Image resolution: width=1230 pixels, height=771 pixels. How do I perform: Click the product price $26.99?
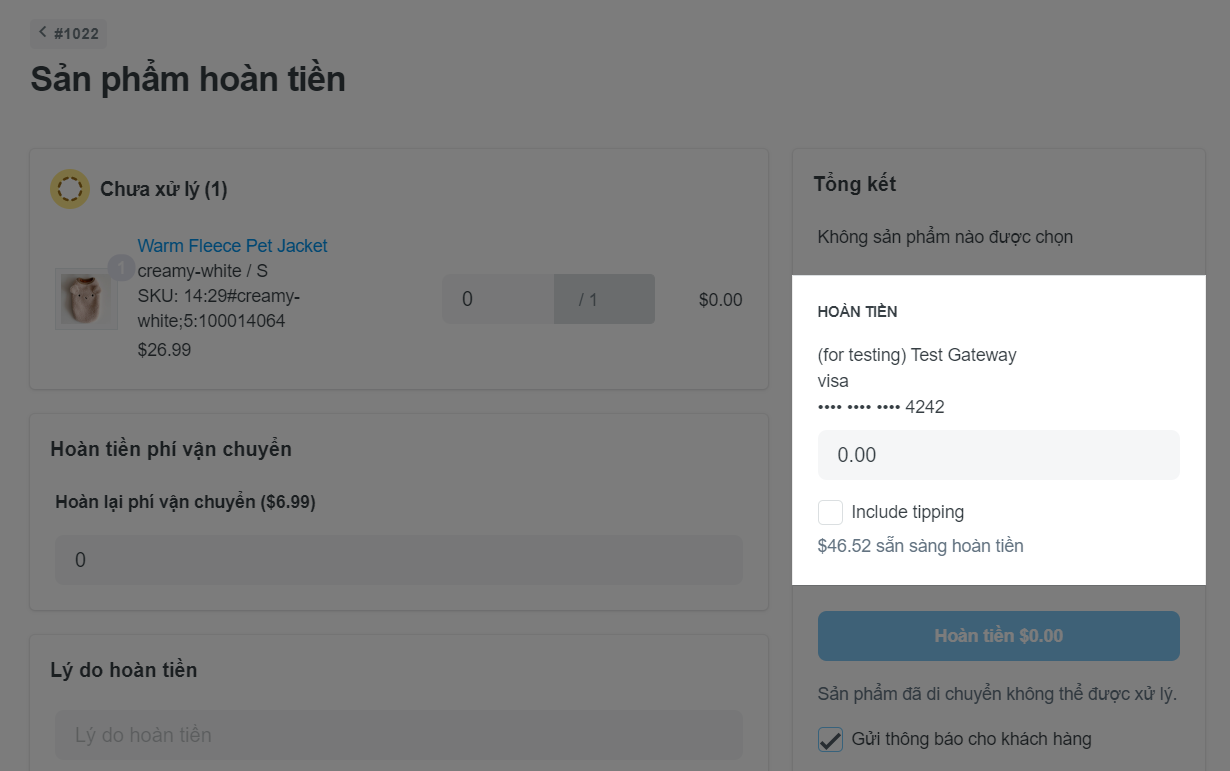click(164, 350)
